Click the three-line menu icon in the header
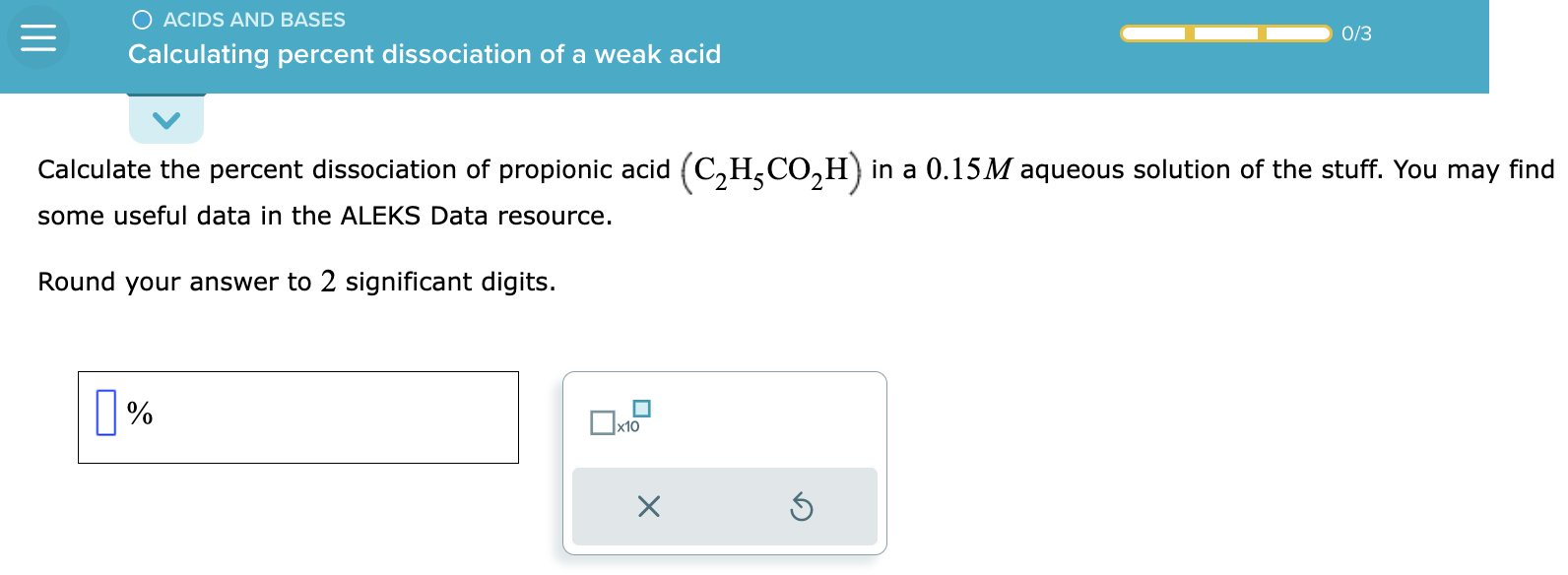The width and height of the screenshot is (1568, 575). tap(37, 39)
